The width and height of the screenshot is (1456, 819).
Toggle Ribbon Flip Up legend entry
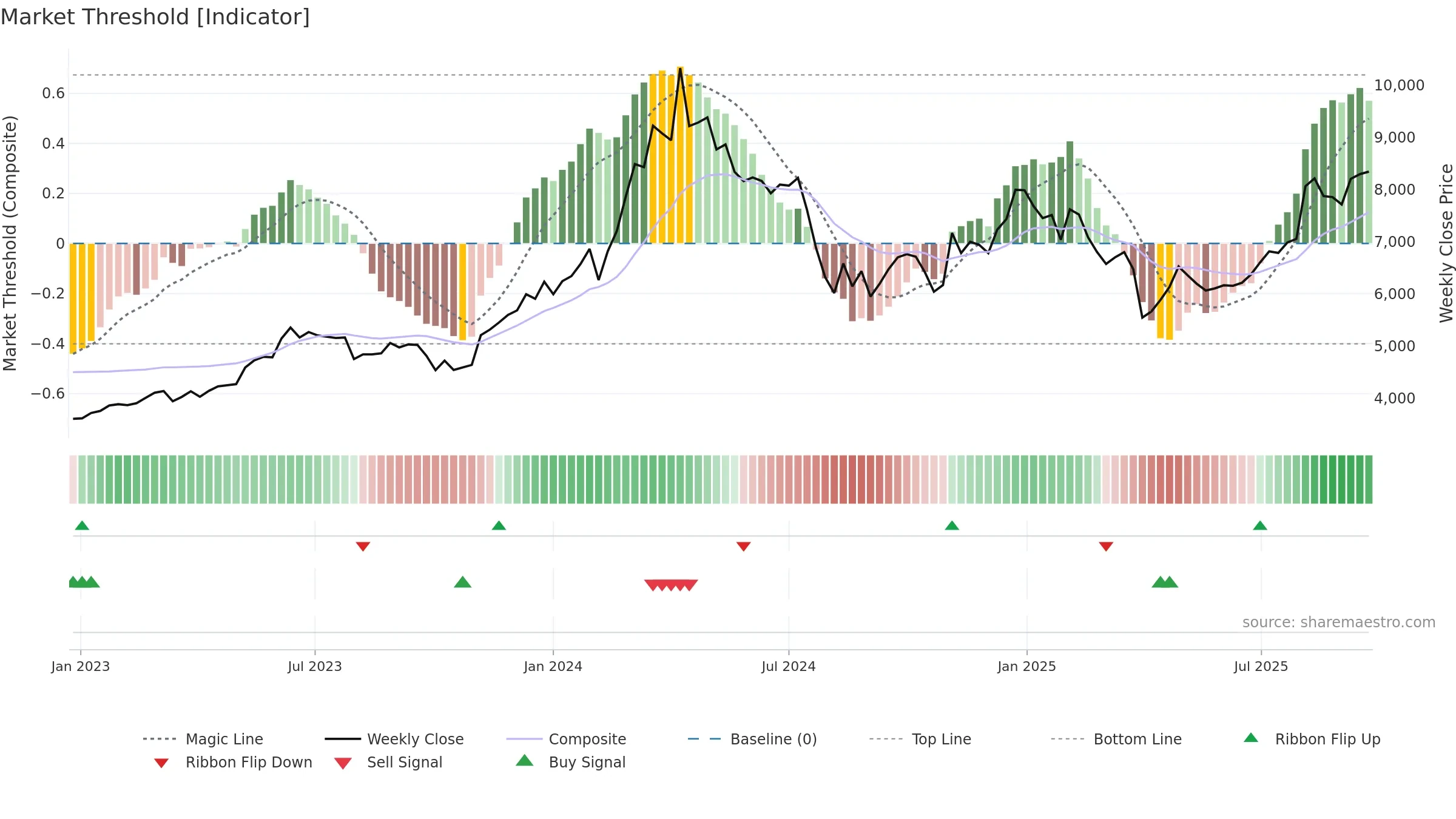click(1312, 739)
